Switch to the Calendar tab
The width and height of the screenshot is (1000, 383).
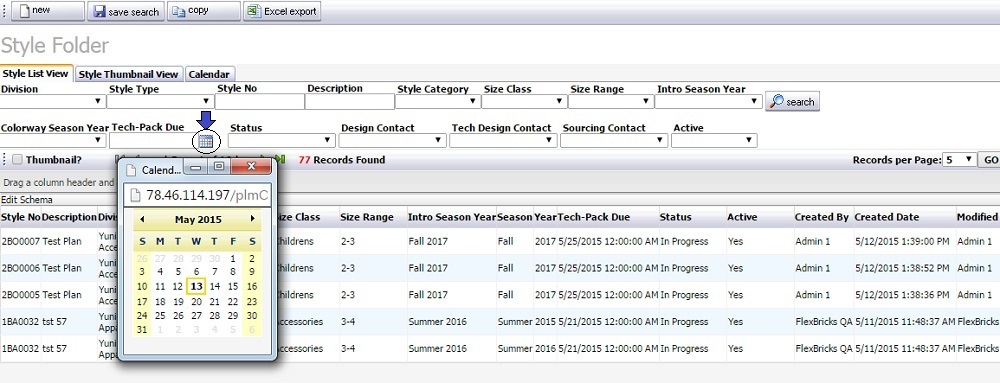pyautogui.click(x=209, y=74)
